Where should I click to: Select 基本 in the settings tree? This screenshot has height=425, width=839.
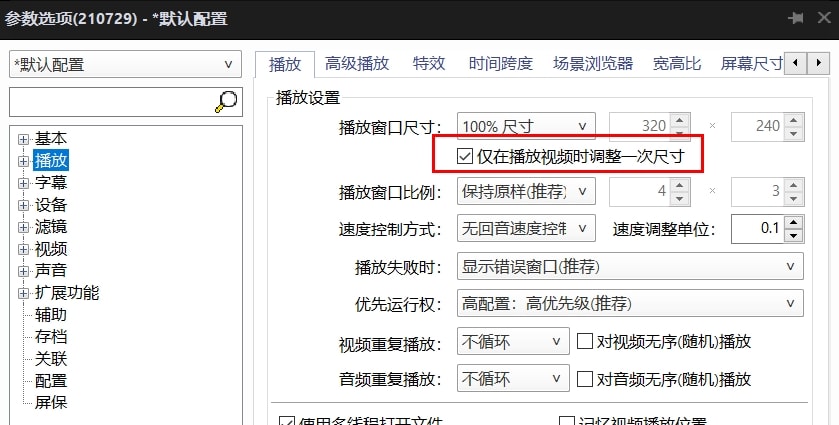pyautogui.click(x=51, y=139)
